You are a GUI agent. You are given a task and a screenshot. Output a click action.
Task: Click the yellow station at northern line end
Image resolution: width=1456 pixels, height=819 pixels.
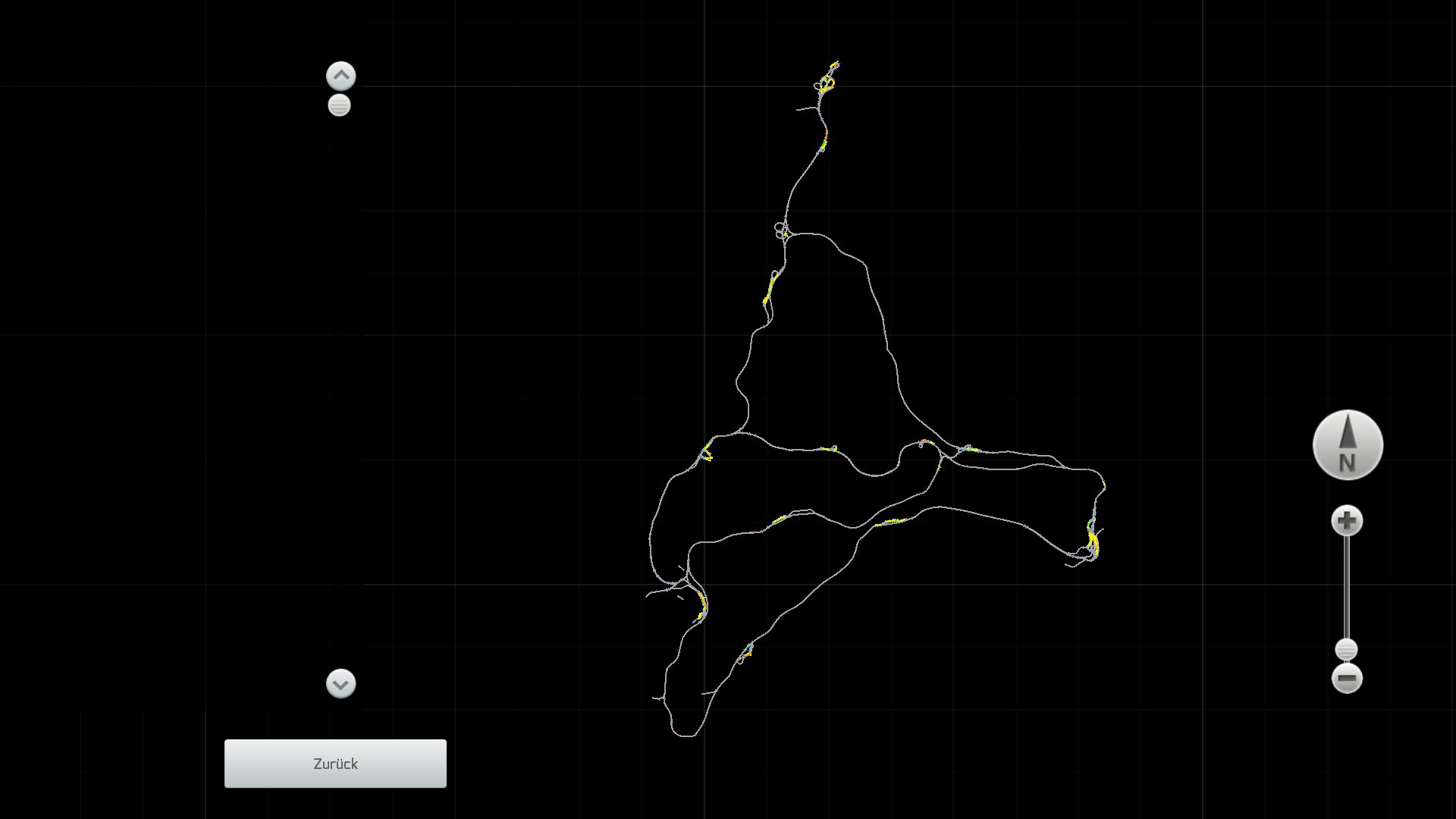point(827,83)
